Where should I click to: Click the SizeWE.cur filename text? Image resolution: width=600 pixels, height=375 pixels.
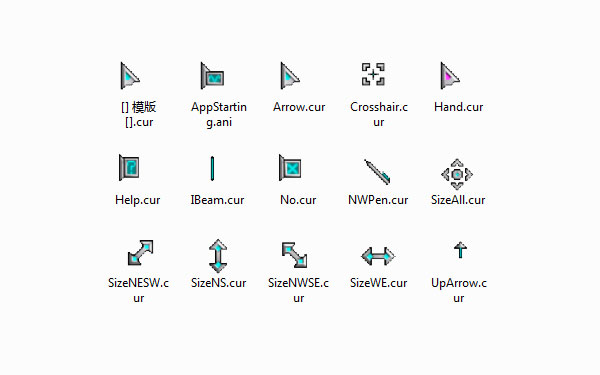click(378, 283)
